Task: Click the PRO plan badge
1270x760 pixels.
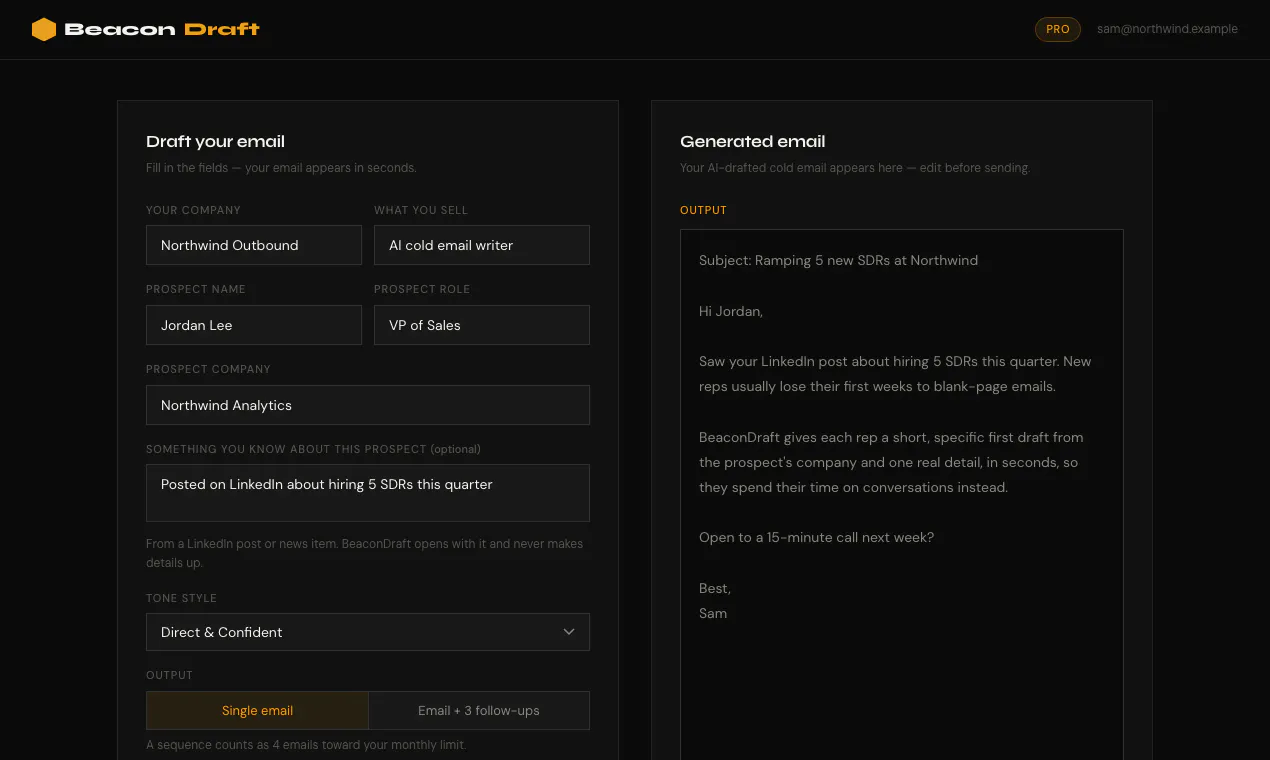Action: (x=1058, y=29)
